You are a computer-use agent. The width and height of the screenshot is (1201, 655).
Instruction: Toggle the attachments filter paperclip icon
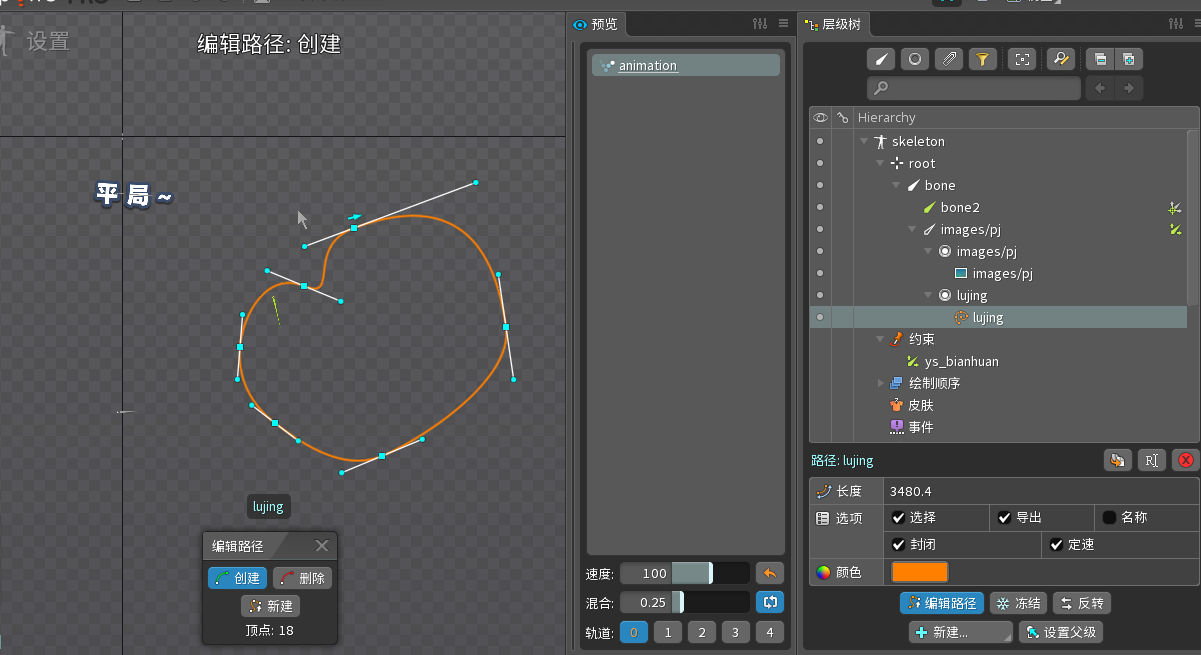[949, 59]
